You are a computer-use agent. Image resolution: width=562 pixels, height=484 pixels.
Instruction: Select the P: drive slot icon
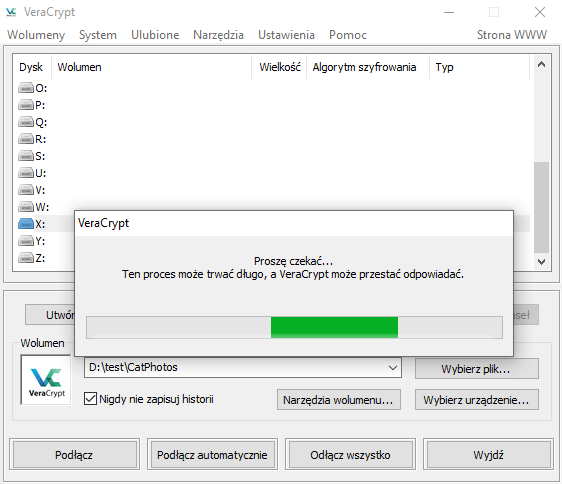pyautogui.click(x=26, y=105)
